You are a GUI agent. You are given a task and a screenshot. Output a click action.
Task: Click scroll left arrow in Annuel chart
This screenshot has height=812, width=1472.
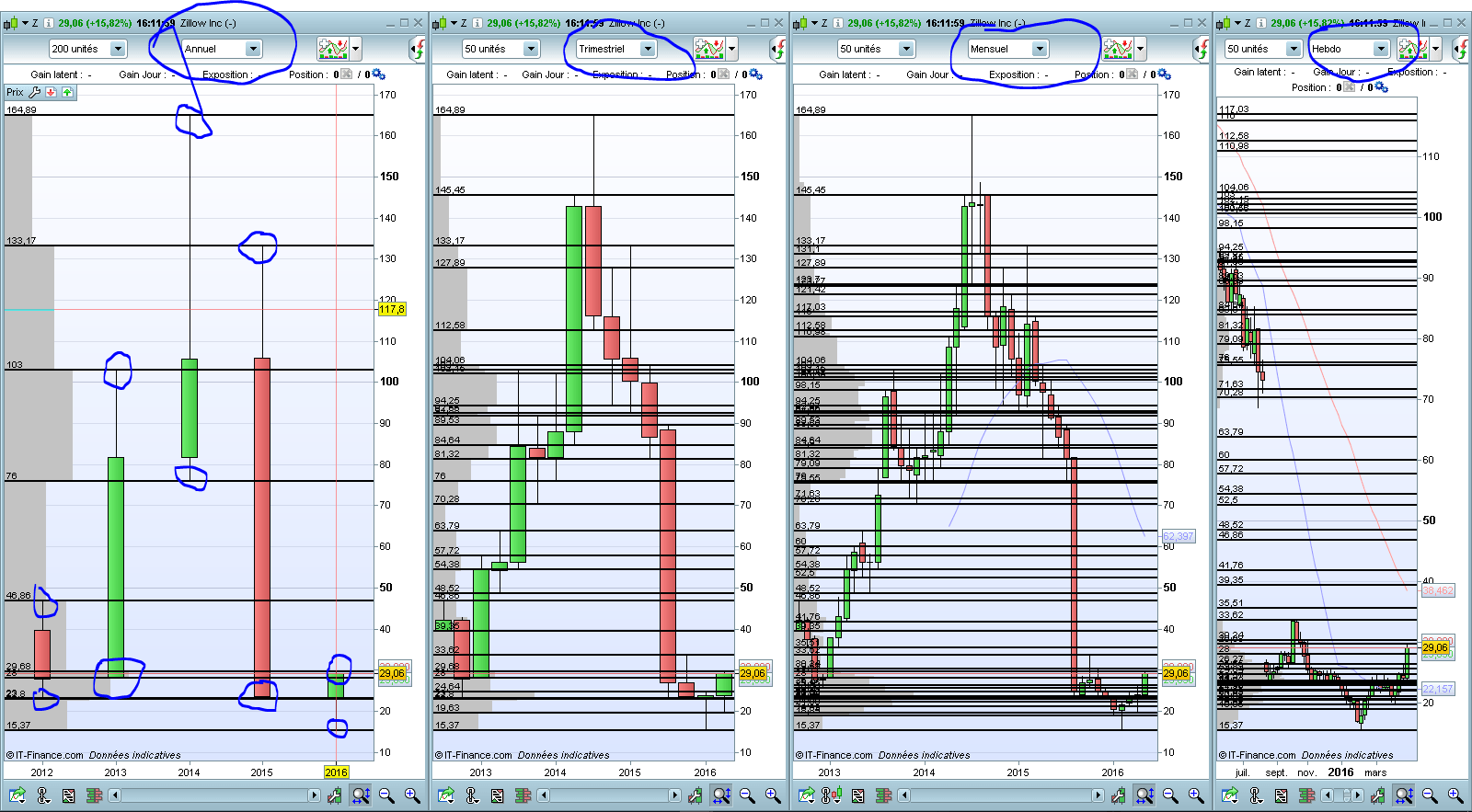tap(115, 795)
